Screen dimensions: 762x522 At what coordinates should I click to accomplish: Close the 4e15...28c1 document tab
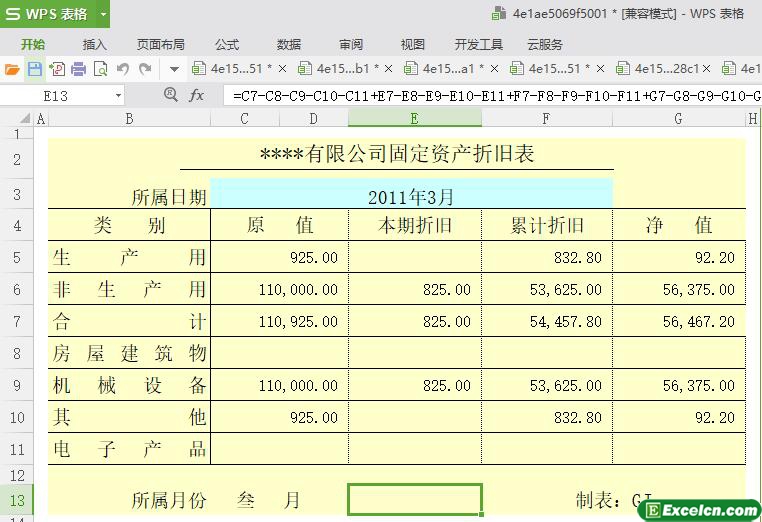pos(706,69)
